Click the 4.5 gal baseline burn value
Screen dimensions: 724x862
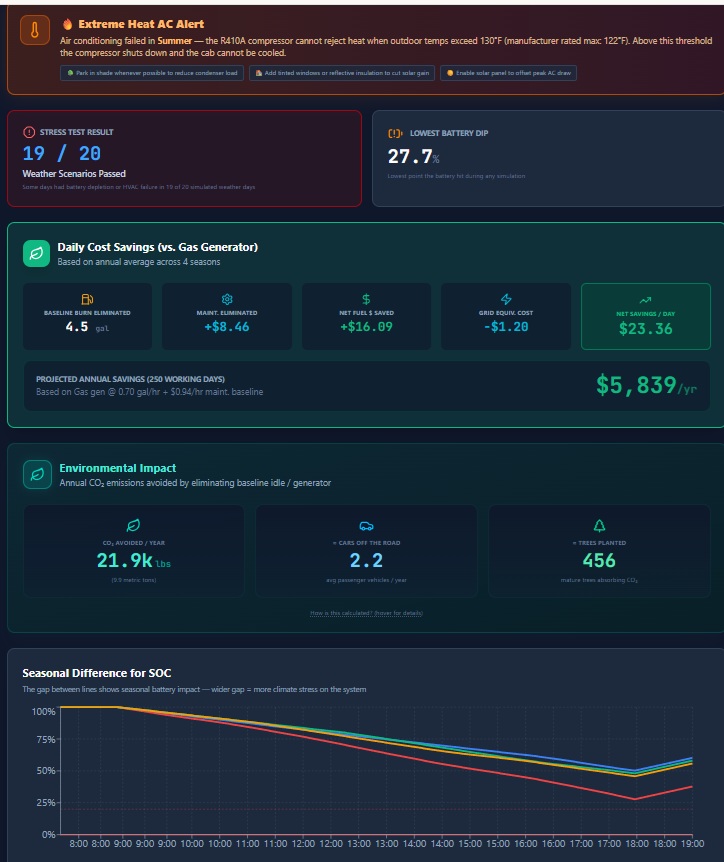pos(87,327)
